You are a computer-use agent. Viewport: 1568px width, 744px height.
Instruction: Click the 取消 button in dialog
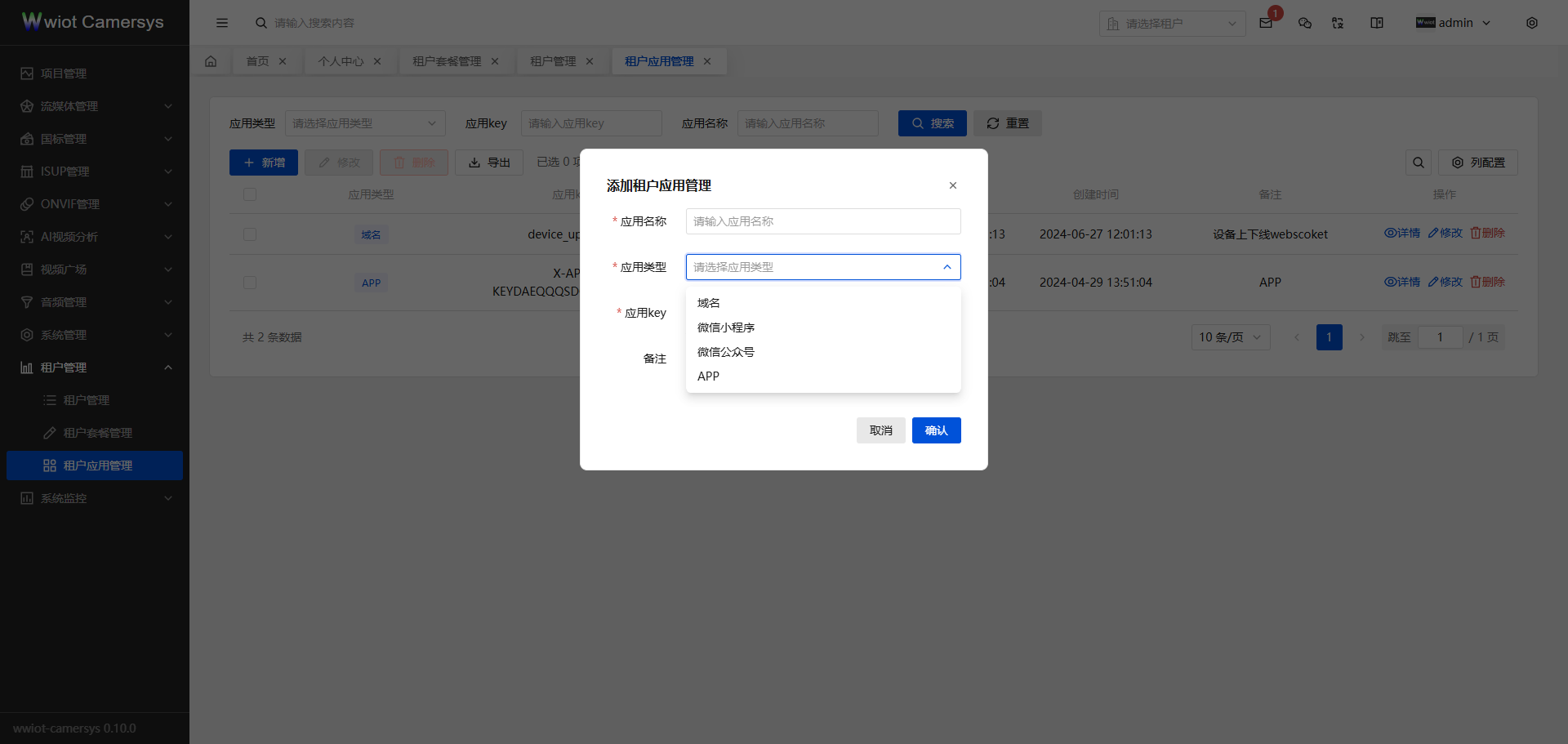(880, 430)
